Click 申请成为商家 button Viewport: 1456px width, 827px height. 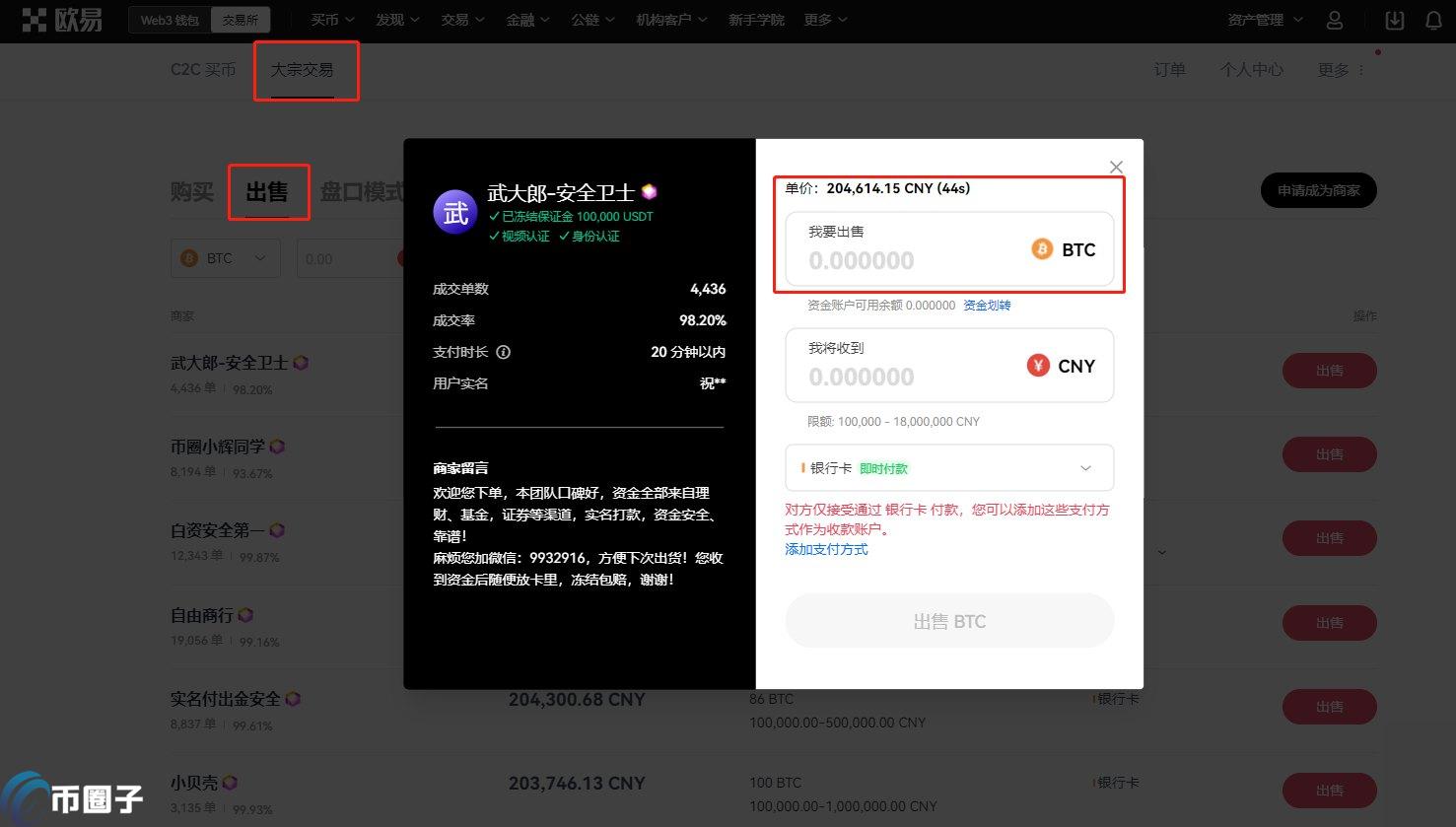(x=1319, y=190)
